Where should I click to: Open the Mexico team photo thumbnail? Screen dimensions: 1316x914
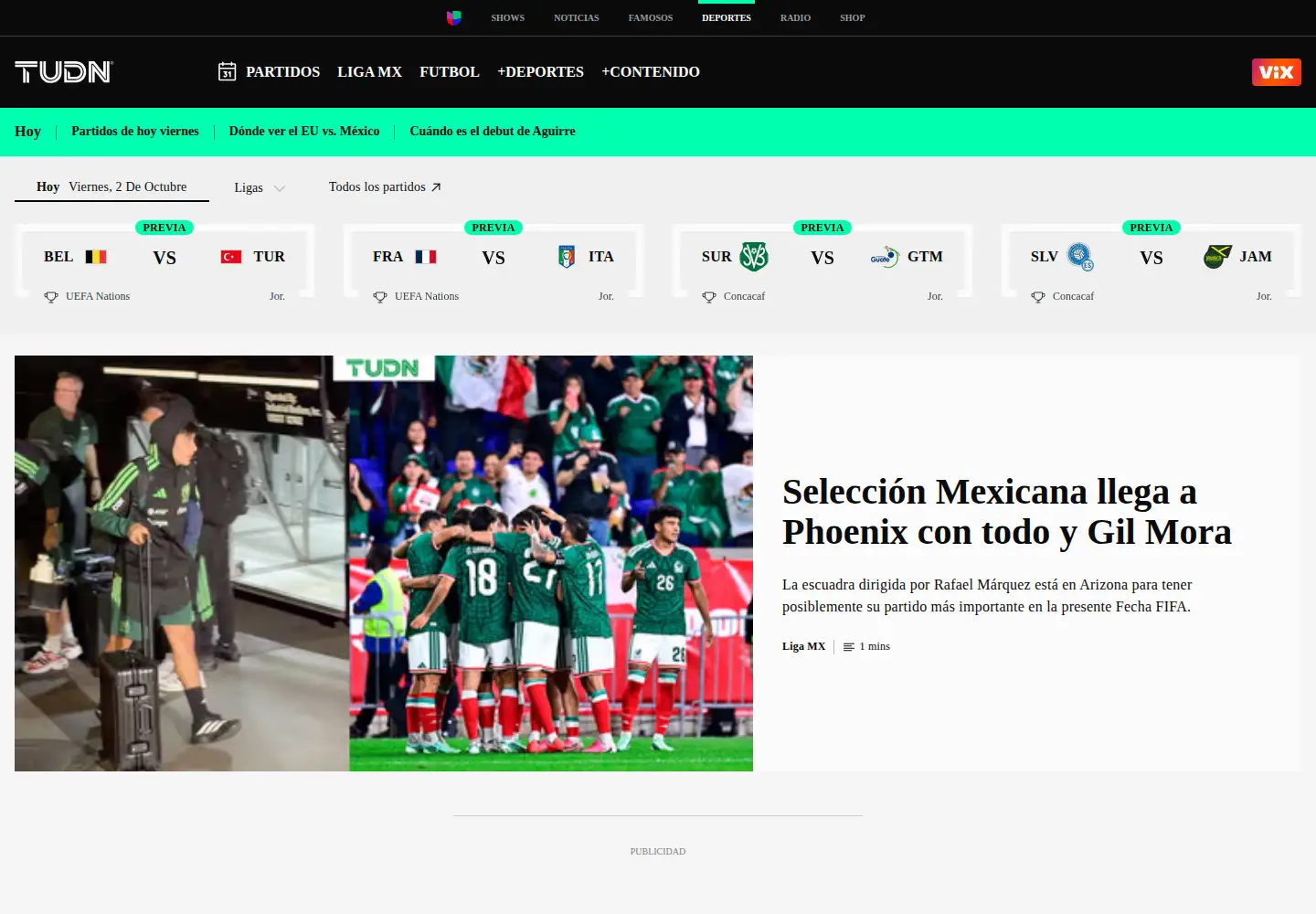click(x=384, y=563)
